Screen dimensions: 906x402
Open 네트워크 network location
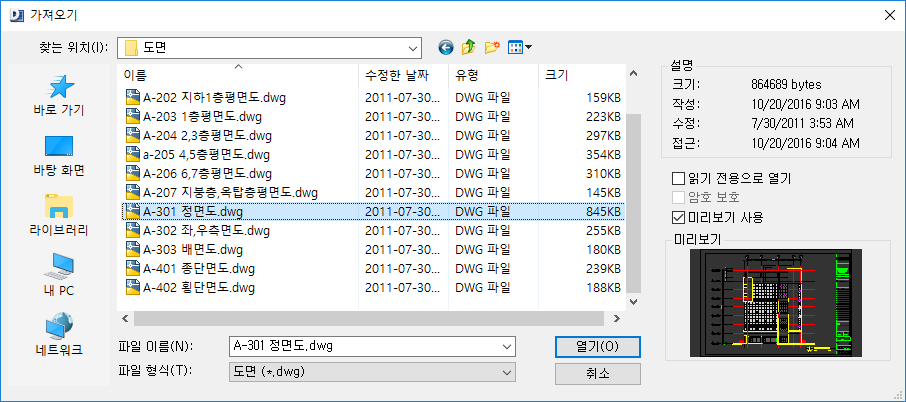click(x=58, y=334)
